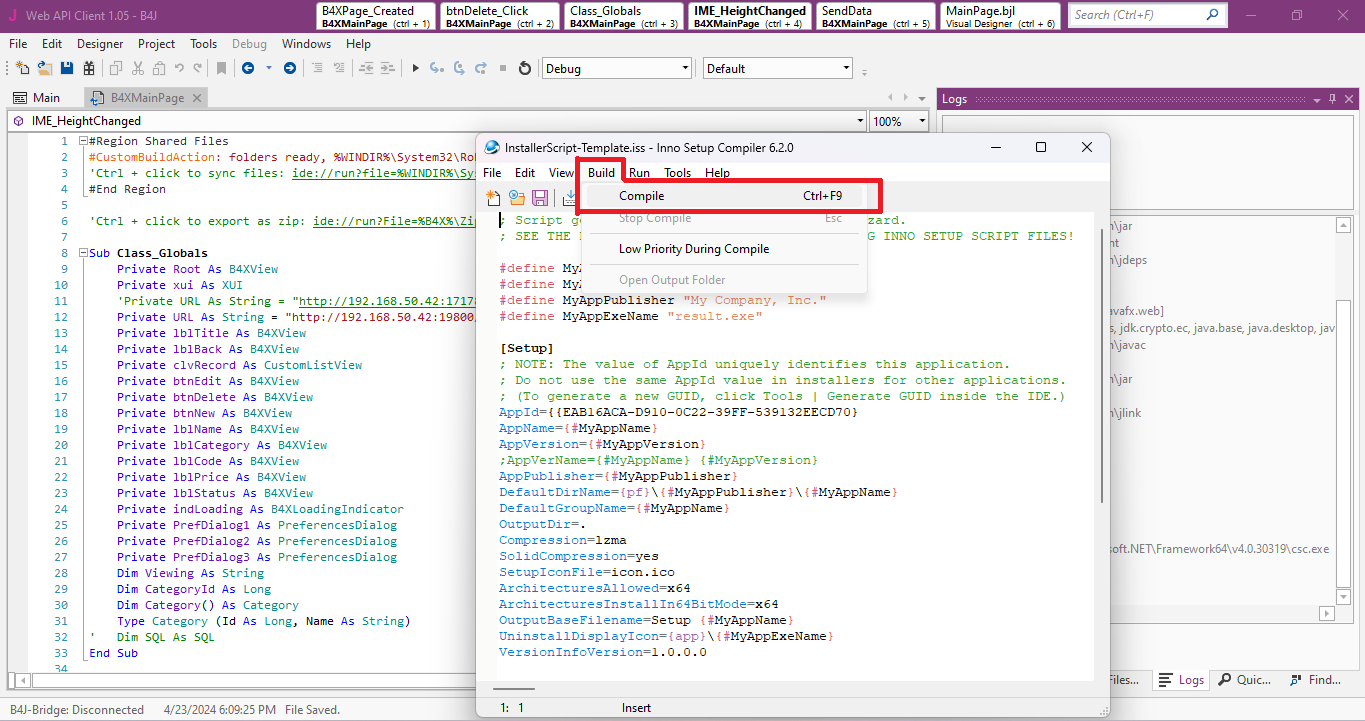1365x721 pixels.
Task: Open the navigation history dropdown arrow
Action: [269, 68]
